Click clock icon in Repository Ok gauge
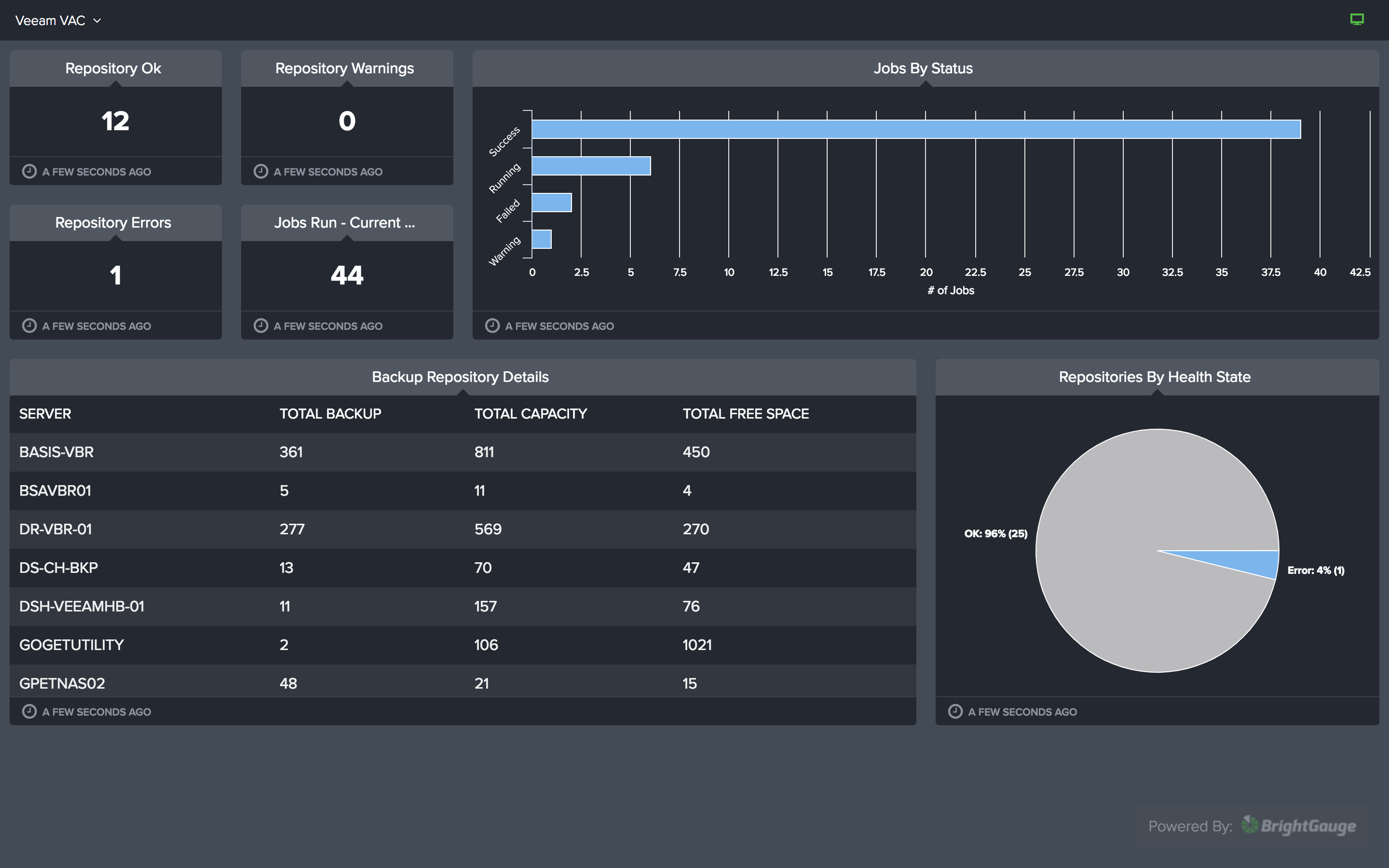 29,171
